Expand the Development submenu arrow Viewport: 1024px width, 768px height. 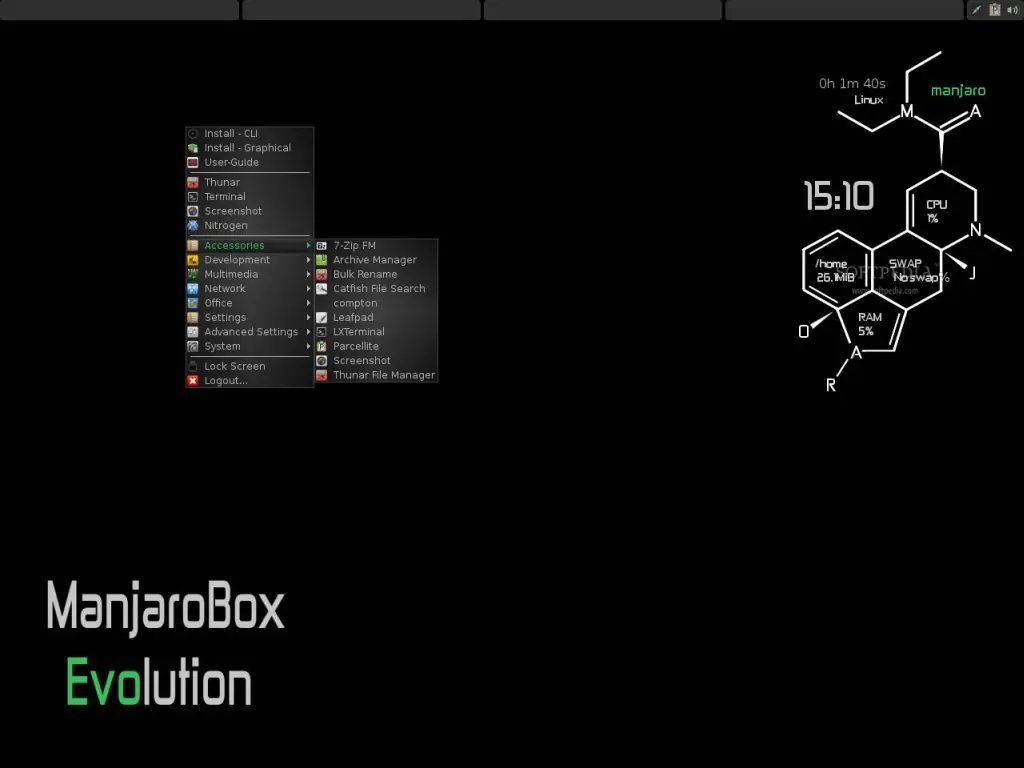(308, 260)
